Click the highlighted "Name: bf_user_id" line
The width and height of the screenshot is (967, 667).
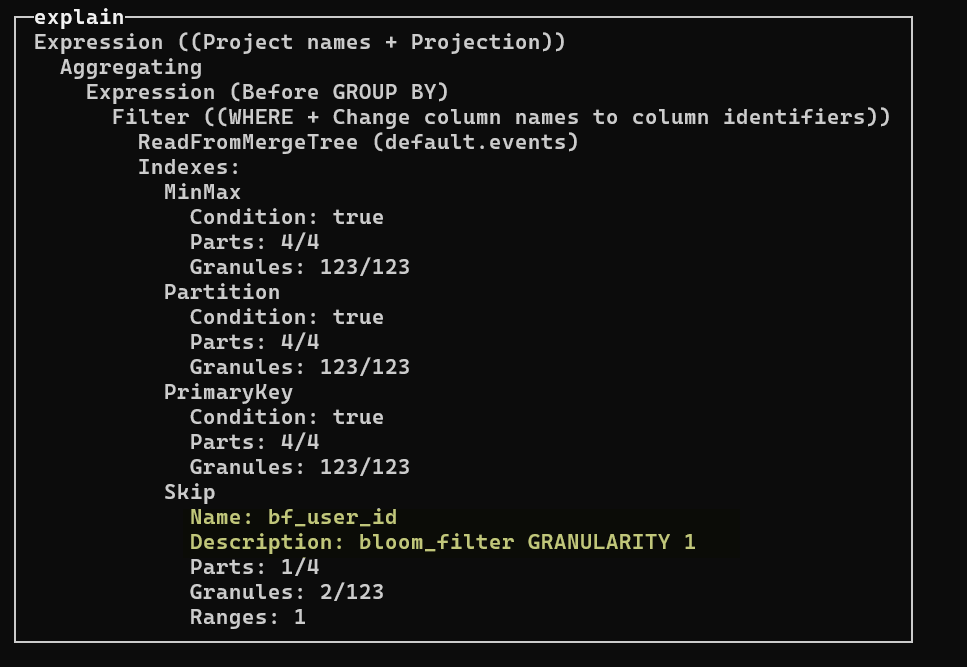click(293, 517)
